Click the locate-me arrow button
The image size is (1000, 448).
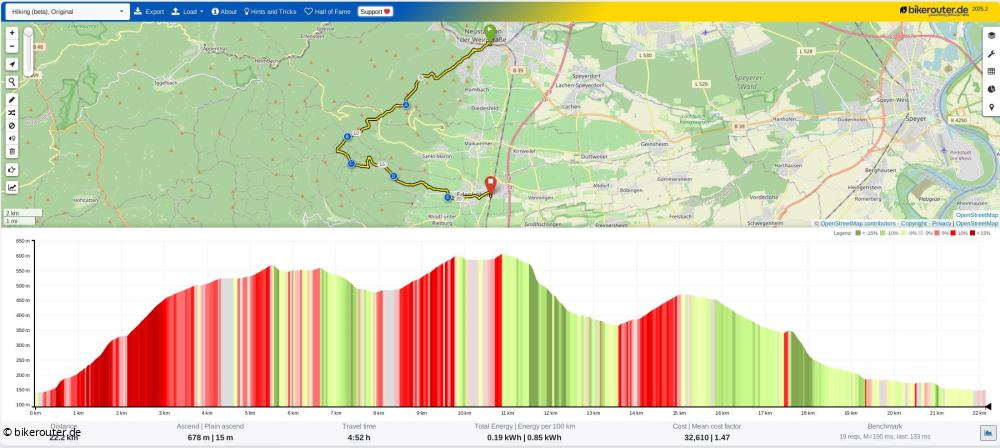(x=12, y=64)
